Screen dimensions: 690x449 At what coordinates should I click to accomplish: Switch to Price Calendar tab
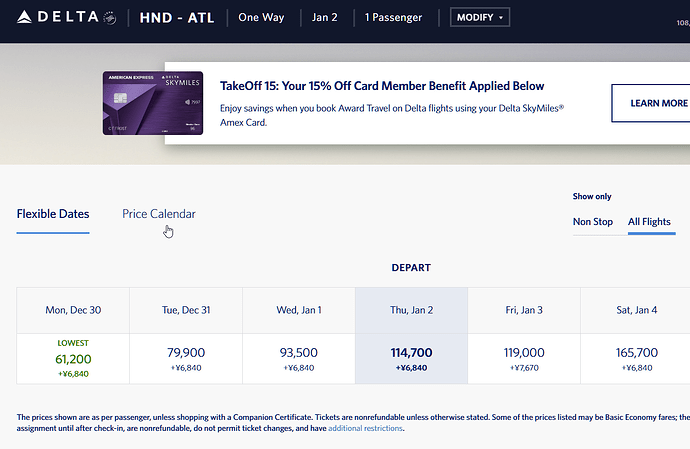coord(159,214)
